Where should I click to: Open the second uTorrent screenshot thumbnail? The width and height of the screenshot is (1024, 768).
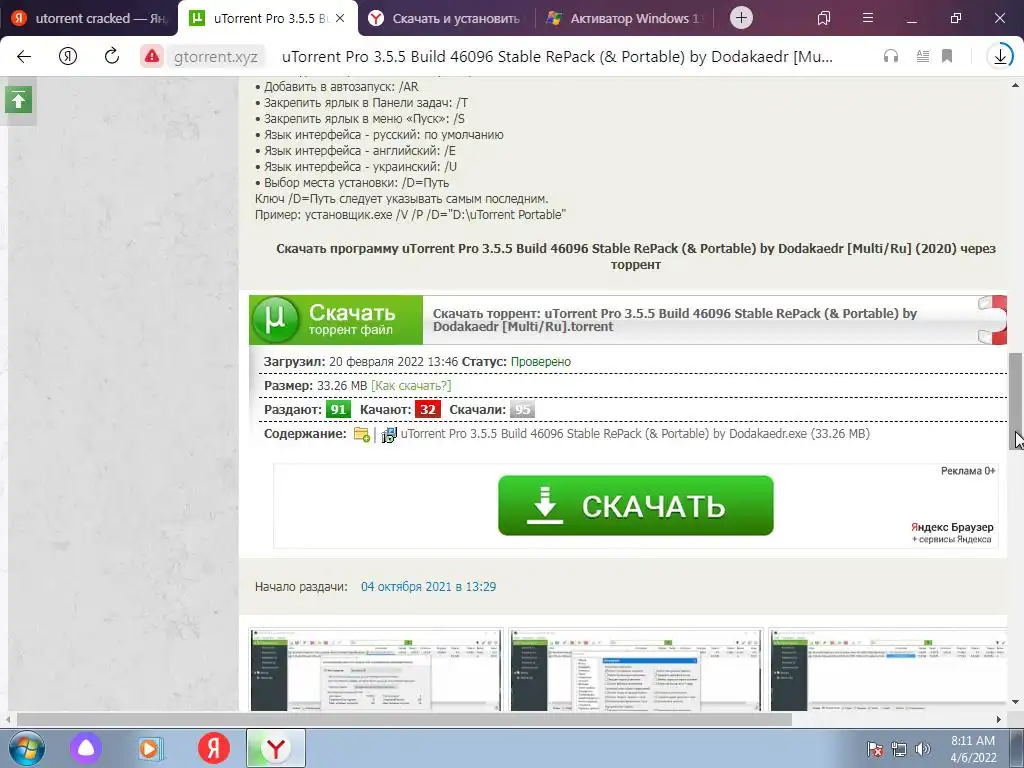point(635,669)
